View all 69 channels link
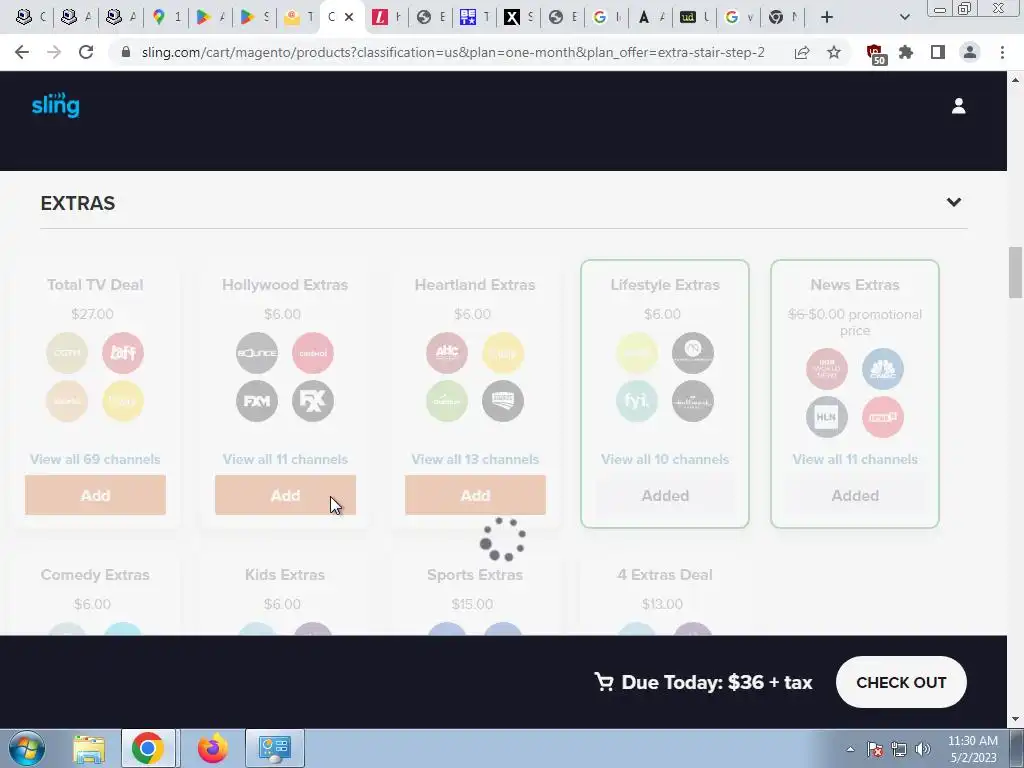This screenshot has width=1024, height=768. [x=95, y=459]
